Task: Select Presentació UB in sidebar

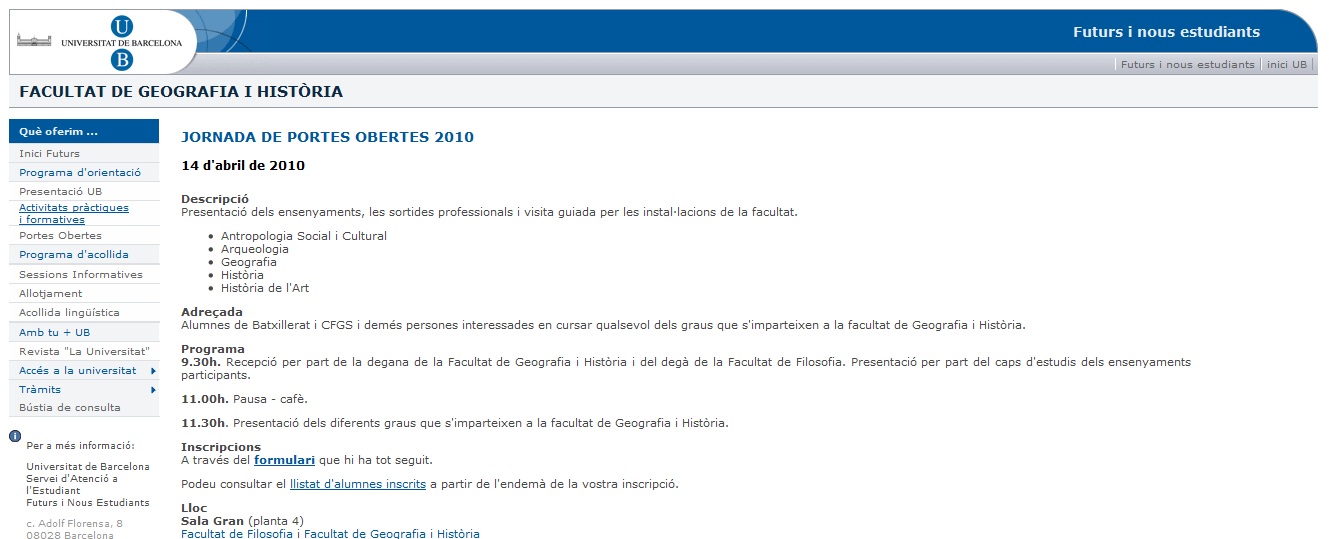Action: pyautogui.click(x=60, y=192)
